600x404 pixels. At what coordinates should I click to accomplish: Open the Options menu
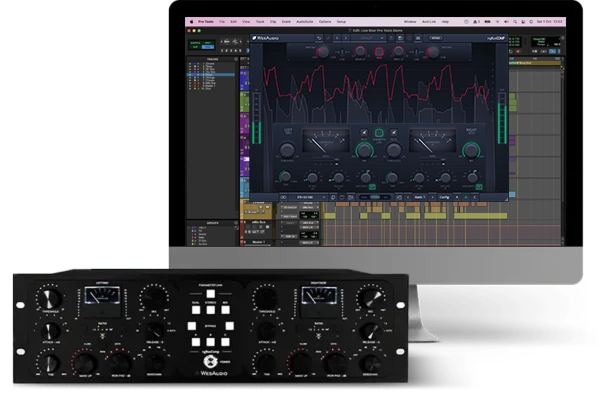[325, 22]
